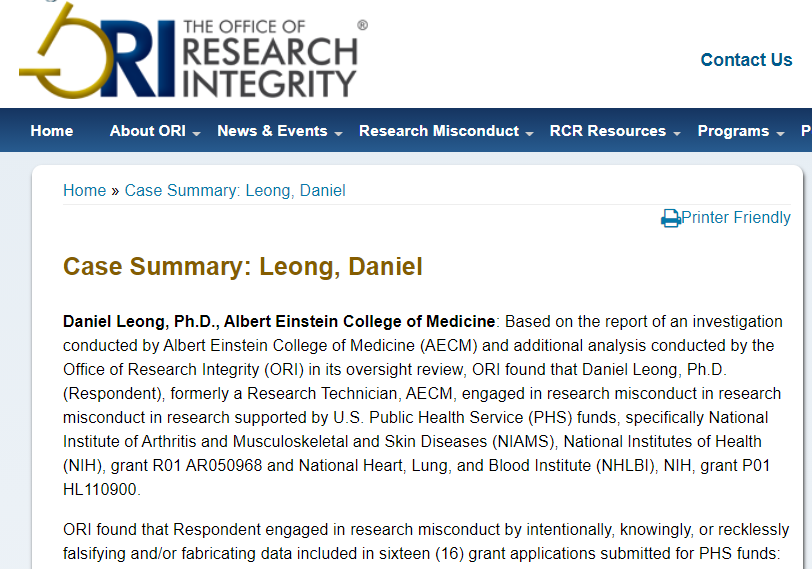
Task: Open the About ORI menu item
Action: (147, 131)
